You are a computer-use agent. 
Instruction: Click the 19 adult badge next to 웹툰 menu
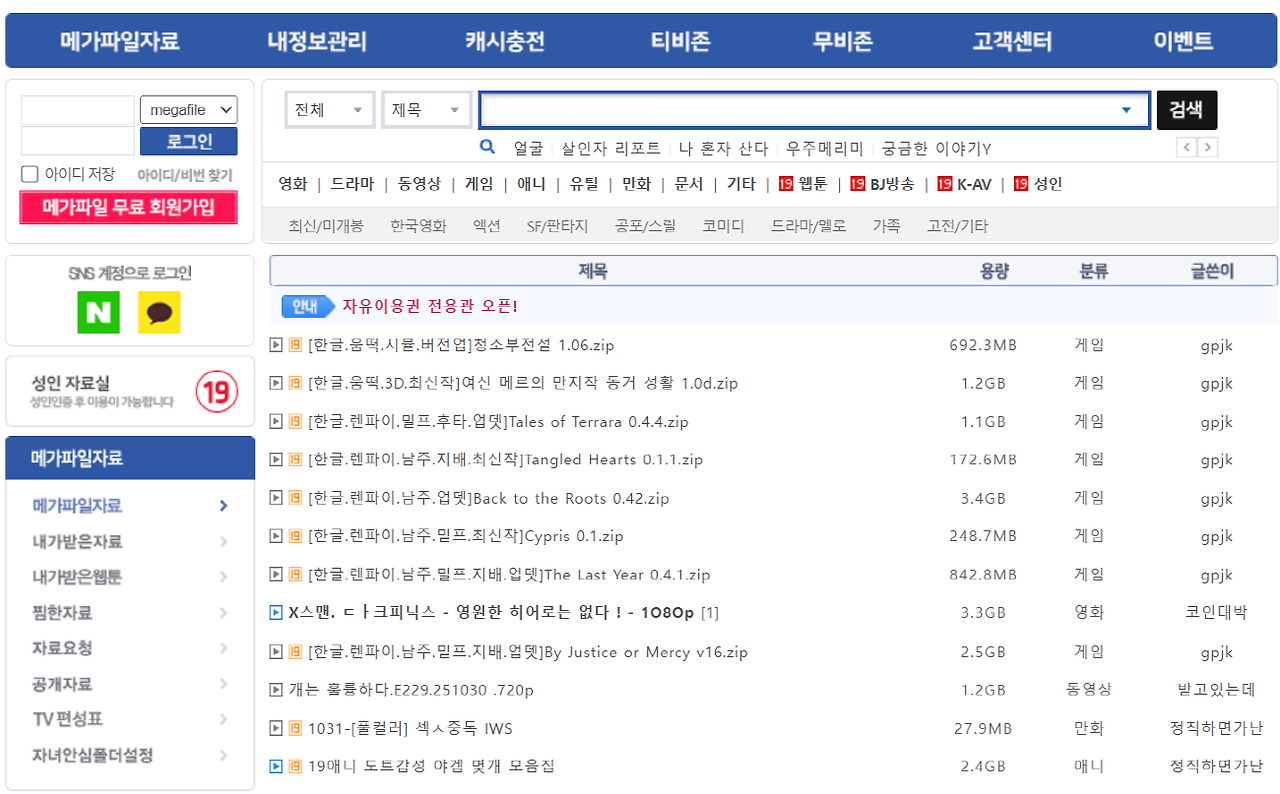click(785, 184)
